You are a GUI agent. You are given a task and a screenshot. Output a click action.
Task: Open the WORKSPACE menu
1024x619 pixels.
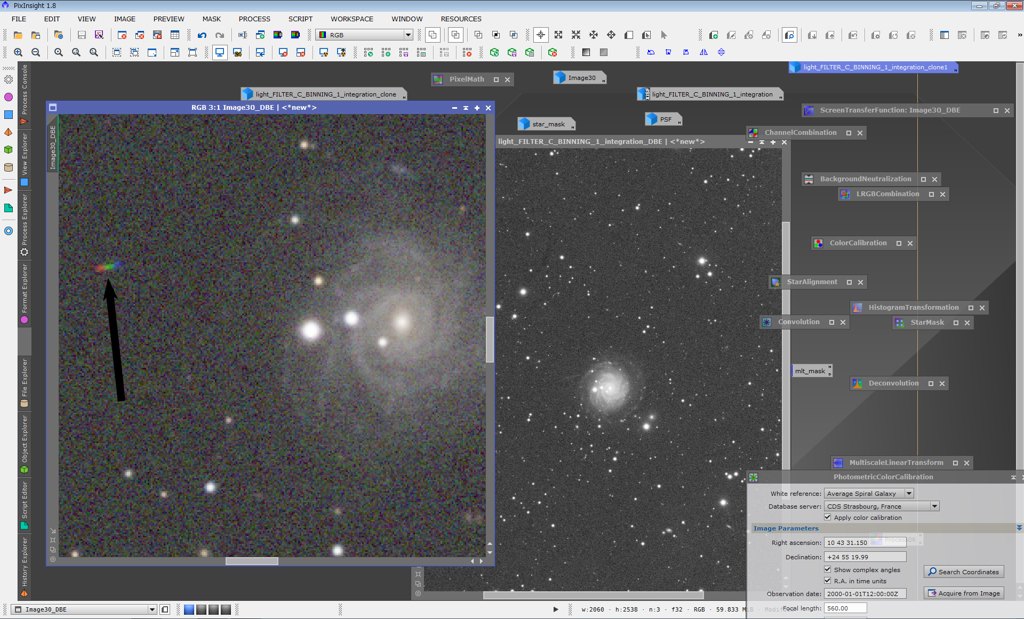point(352,19)
